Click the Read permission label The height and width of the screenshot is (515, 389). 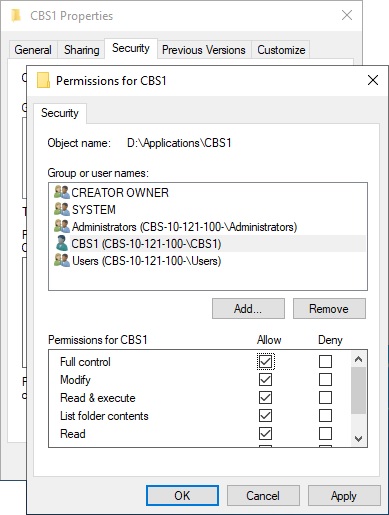click(x=73, y=434)
